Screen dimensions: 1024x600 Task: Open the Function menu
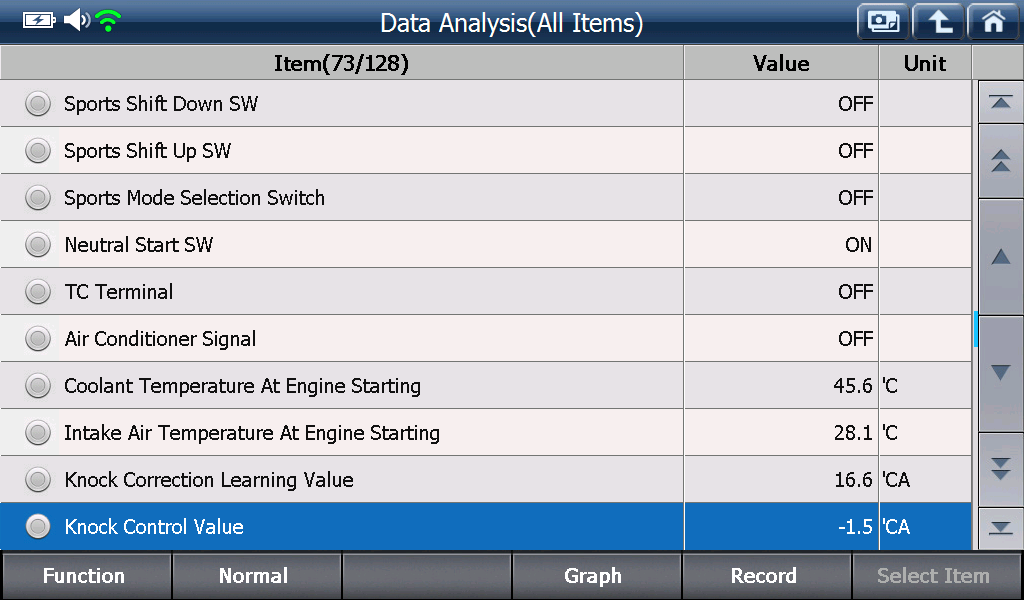coord(86,576)
